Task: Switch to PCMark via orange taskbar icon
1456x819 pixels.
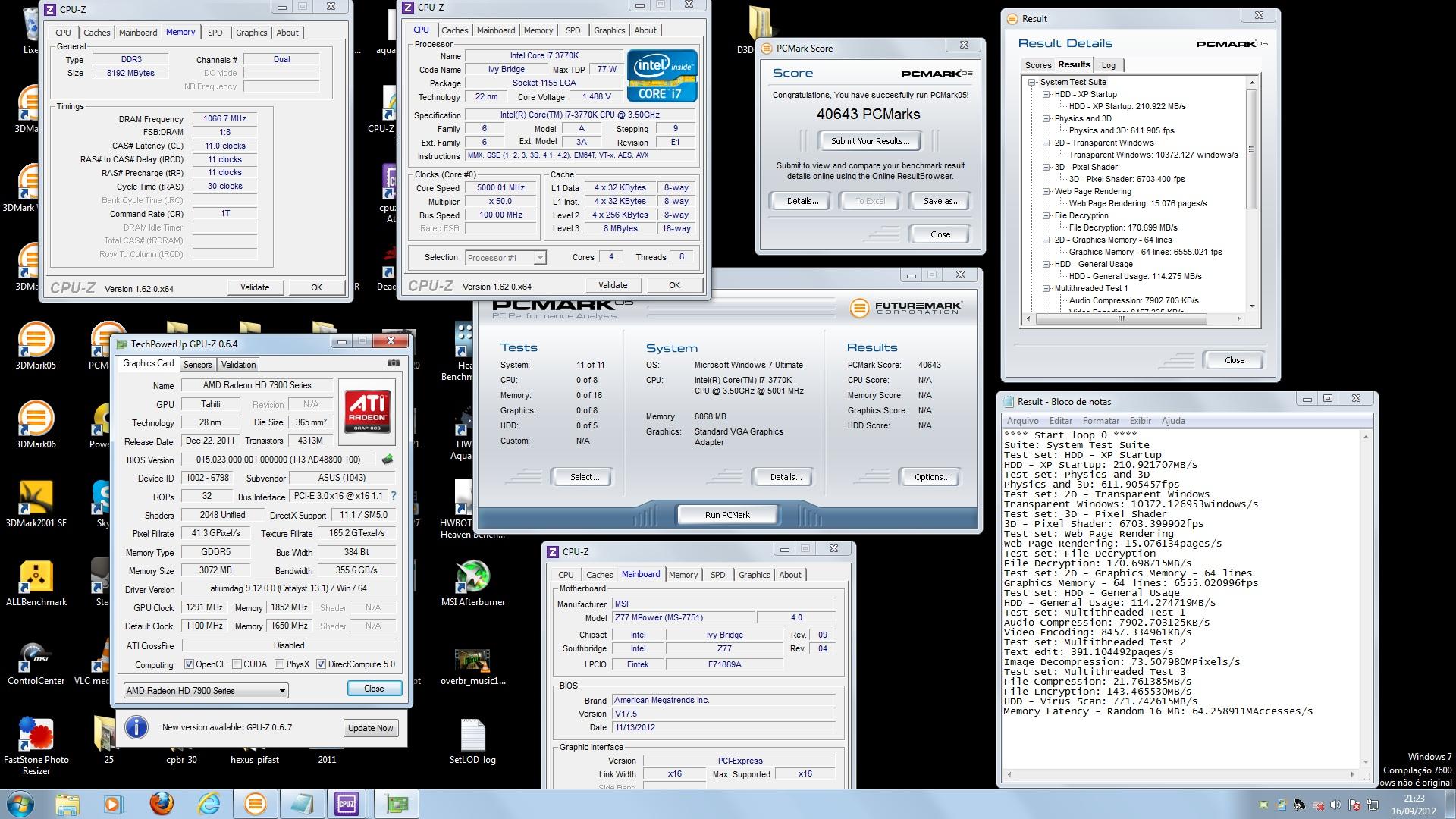Action: pyautogui.click(x=255, y=804)
